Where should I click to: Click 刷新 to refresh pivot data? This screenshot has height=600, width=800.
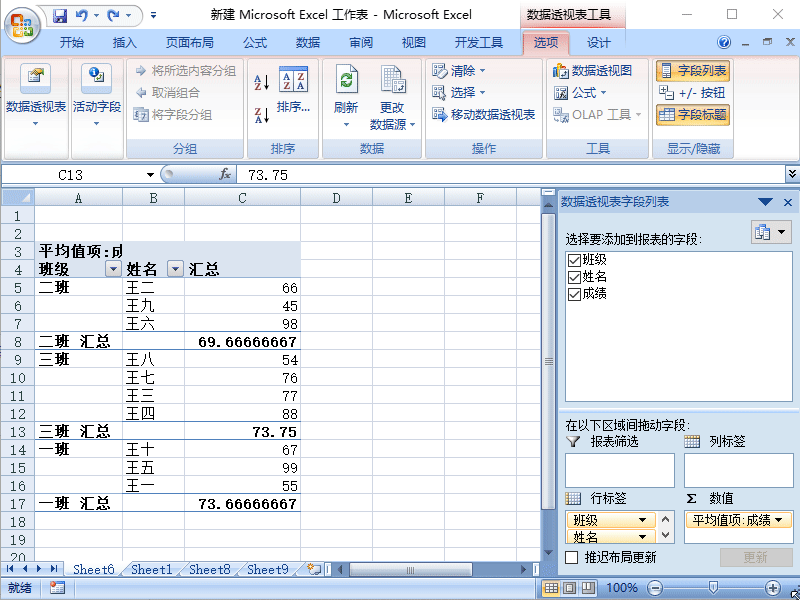click(x=346, y=95)
